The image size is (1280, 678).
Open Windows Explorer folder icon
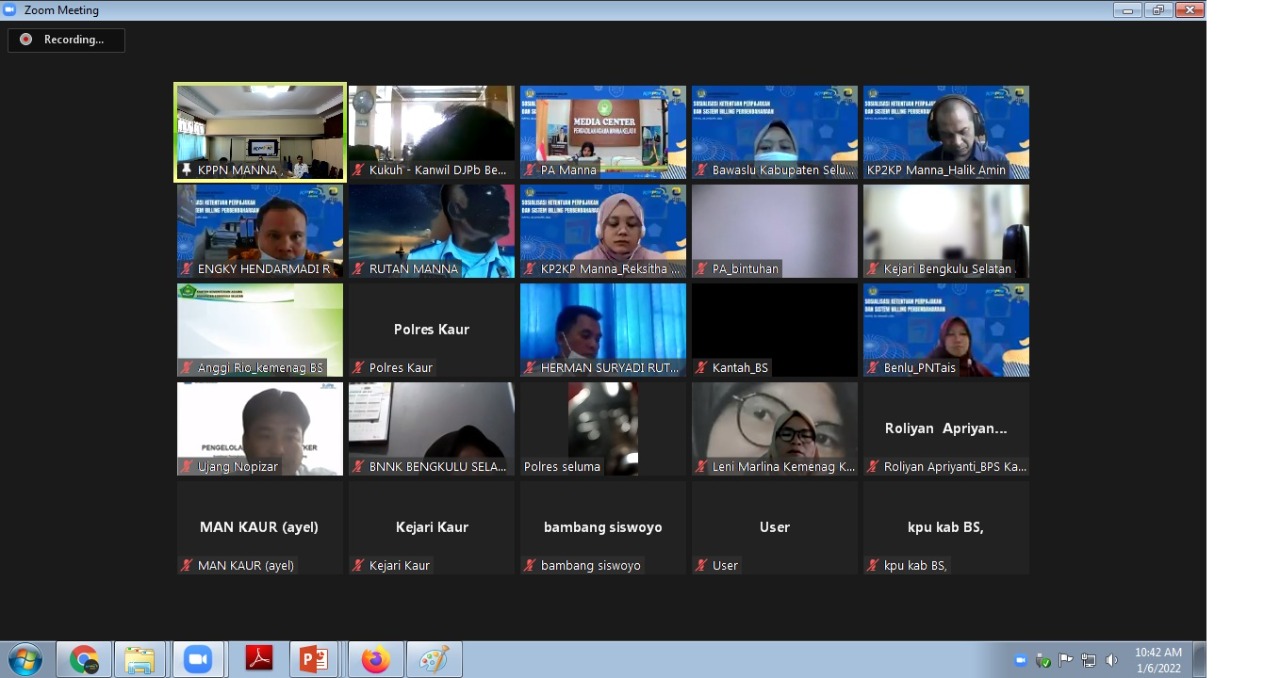(140, 660)
